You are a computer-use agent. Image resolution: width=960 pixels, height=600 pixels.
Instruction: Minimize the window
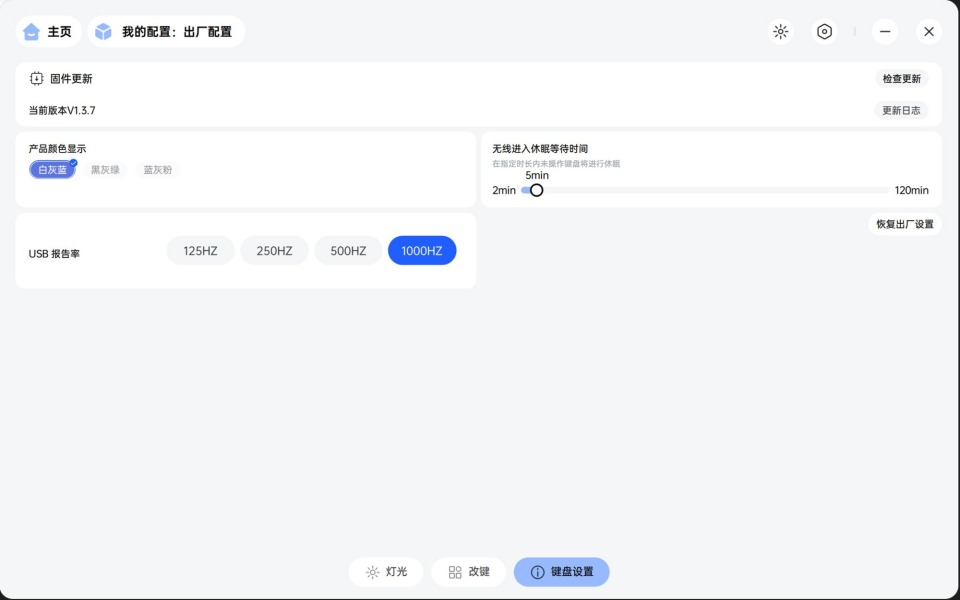885,32
